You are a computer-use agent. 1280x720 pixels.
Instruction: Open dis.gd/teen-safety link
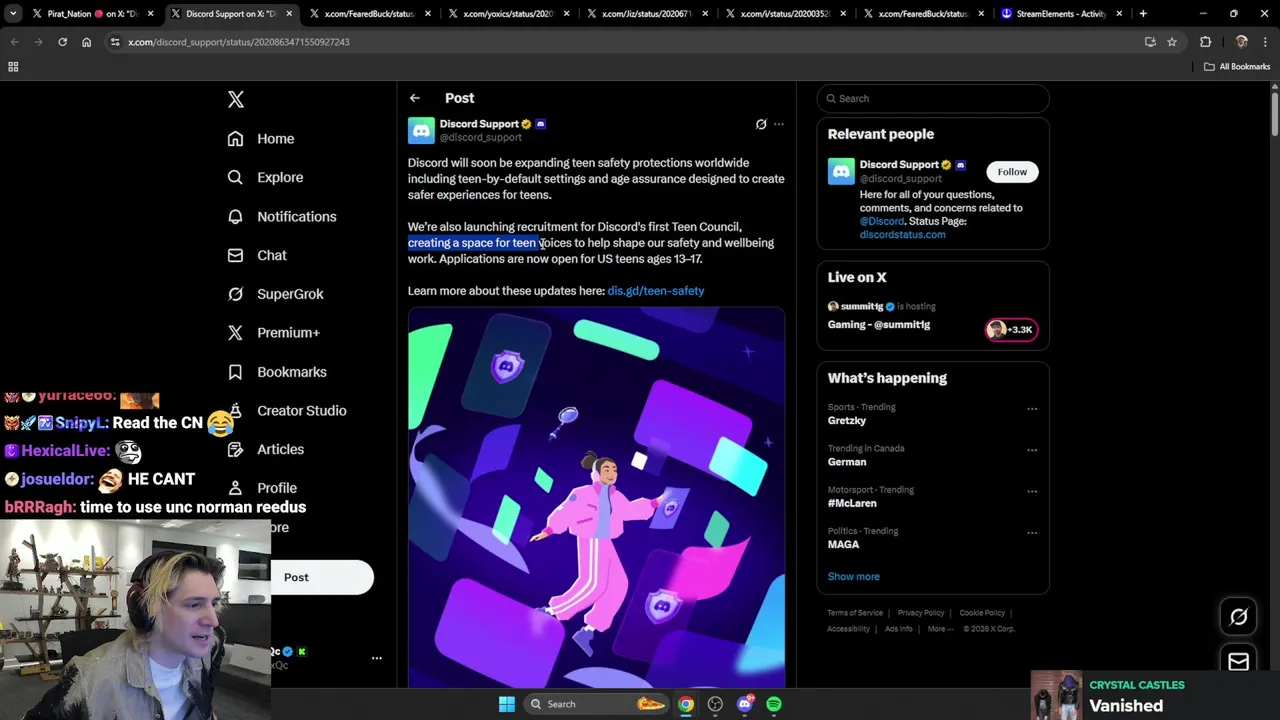pos(656,291)
